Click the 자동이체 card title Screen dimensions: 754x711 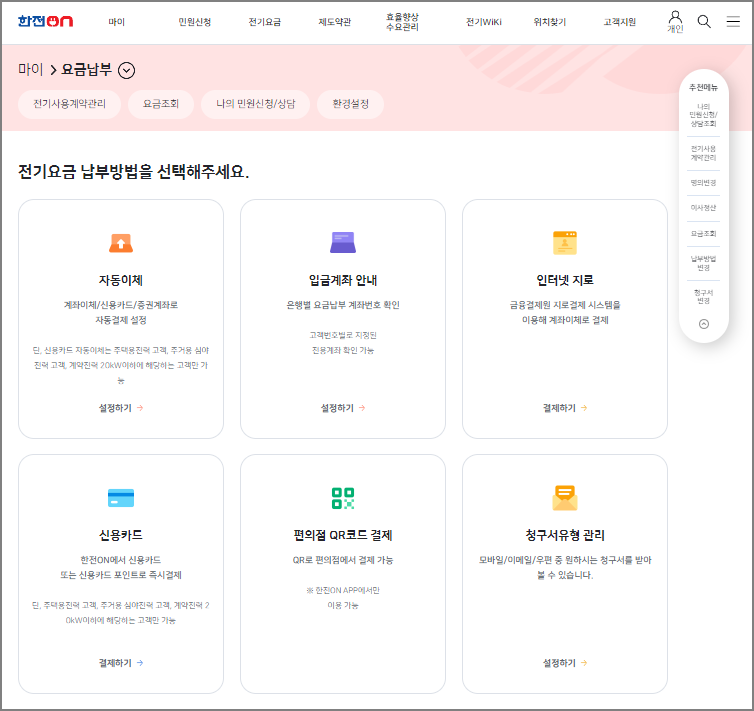pyautogui.click(x=121, y=280)
